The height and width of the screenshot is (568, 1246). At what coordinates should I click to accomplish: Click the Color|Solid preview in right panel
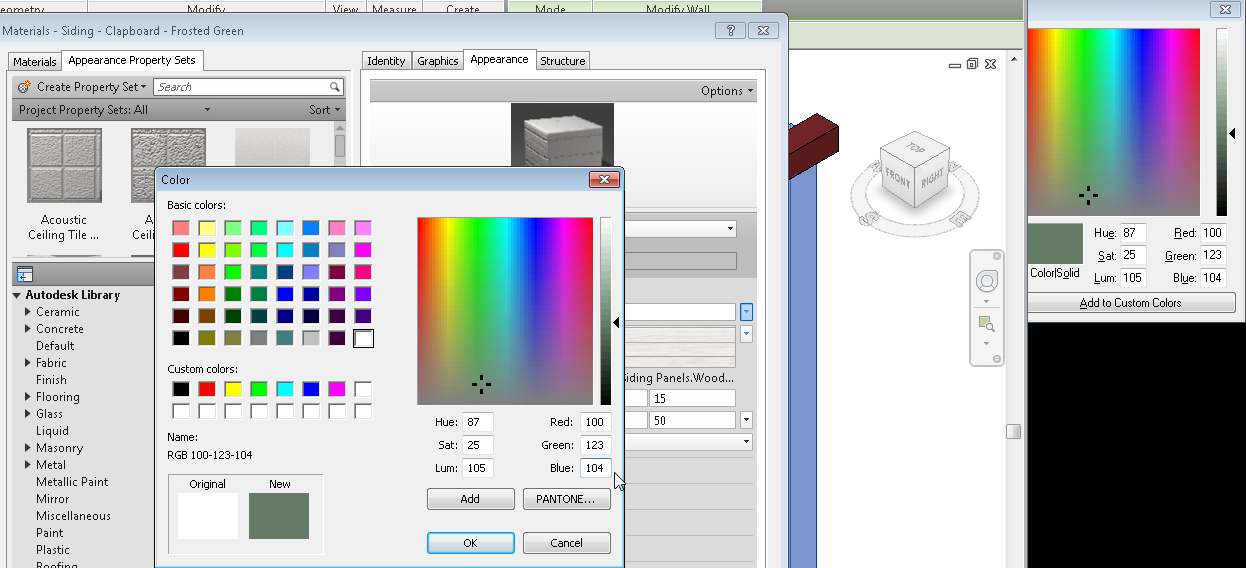1055,244
